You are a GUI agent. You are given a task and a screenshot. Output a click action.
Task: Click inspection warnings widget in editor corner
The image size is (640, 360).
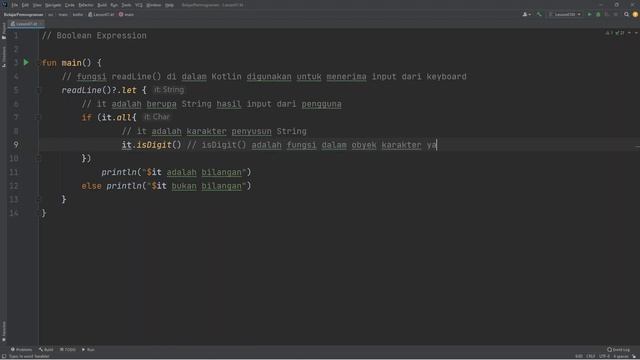coord(615,33)
